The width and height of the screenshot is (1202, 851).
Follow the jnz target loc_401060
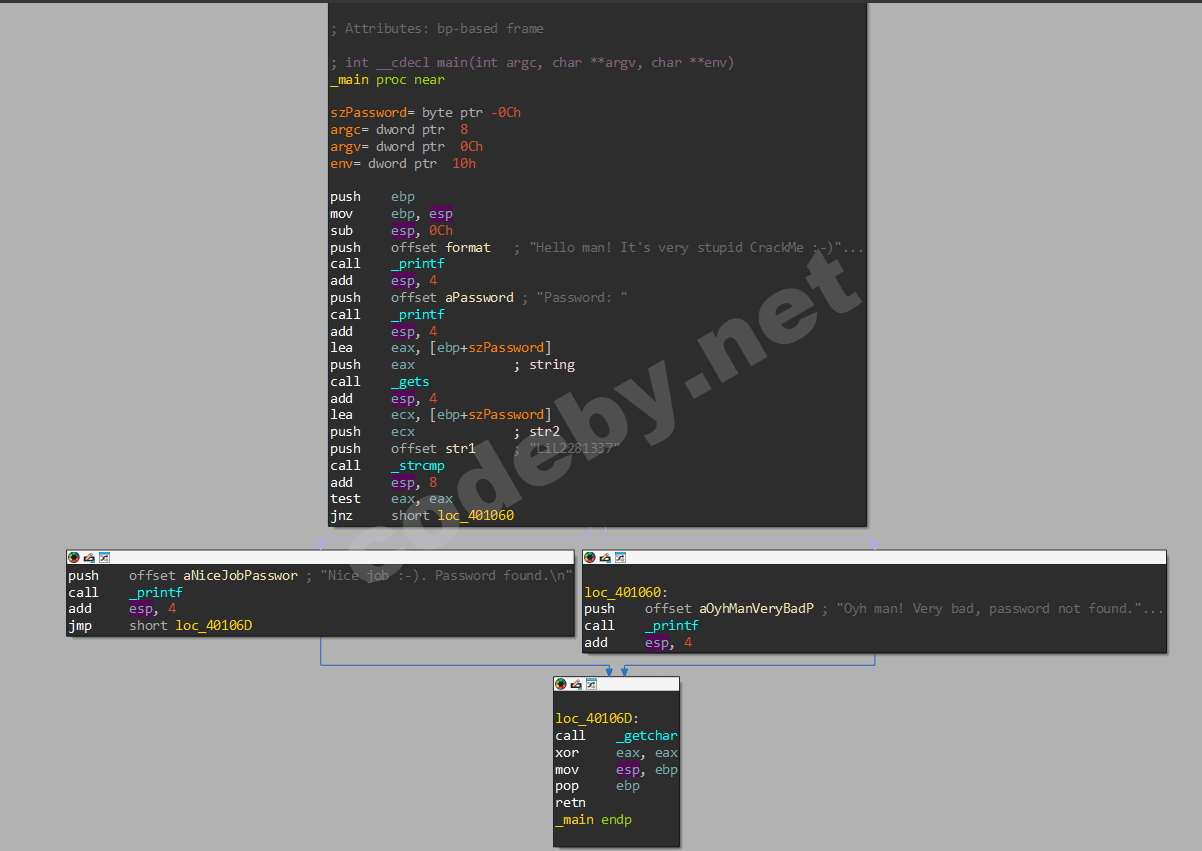click(476, 516)
